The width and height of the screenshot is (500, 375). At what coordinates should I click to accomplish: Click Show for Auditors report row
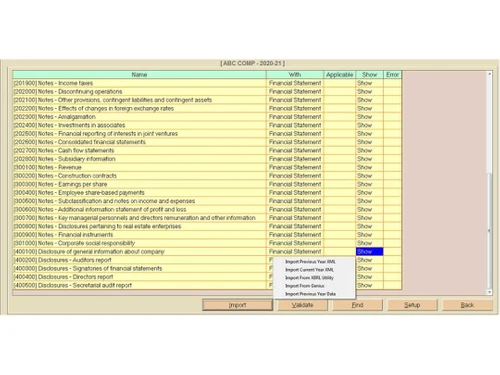coord(369,260)
